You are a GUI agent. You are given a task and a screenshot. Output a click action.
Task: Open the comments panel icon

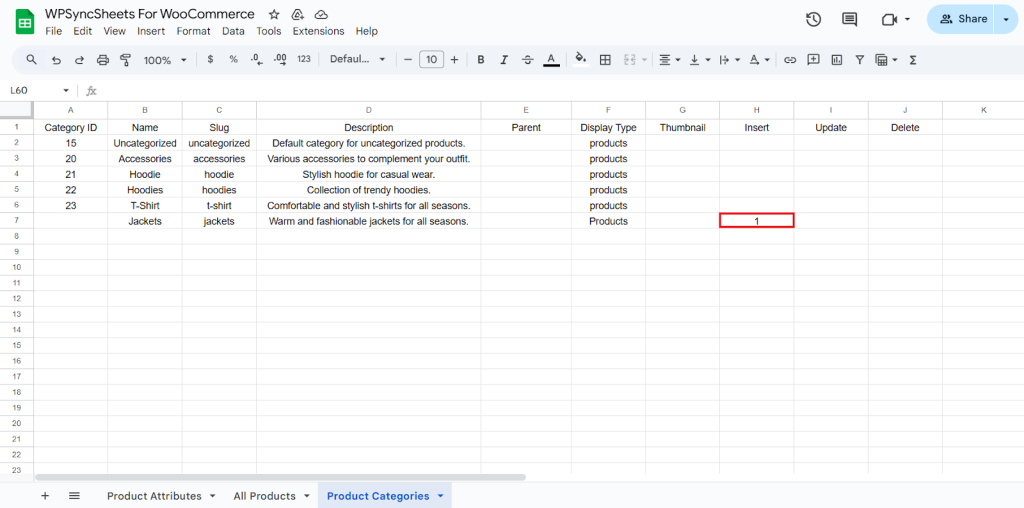tap(850, 20)
